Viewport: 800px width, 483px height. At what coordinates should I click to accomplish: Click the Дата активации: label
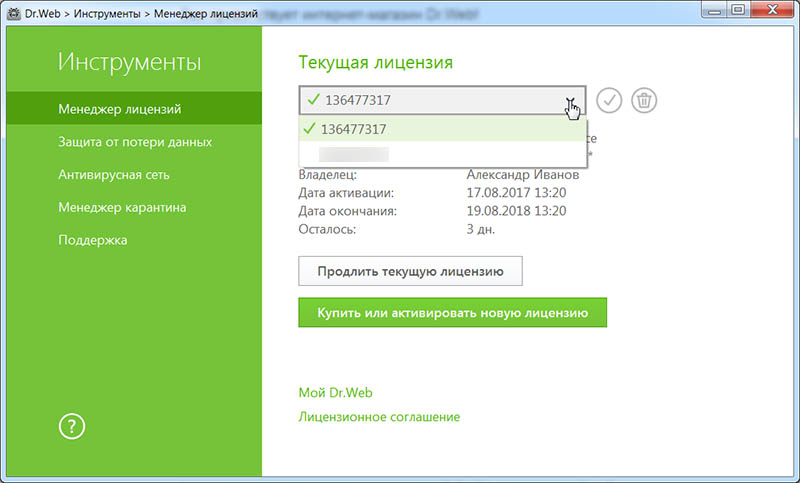pyautogui.click(x=346, y=193)
